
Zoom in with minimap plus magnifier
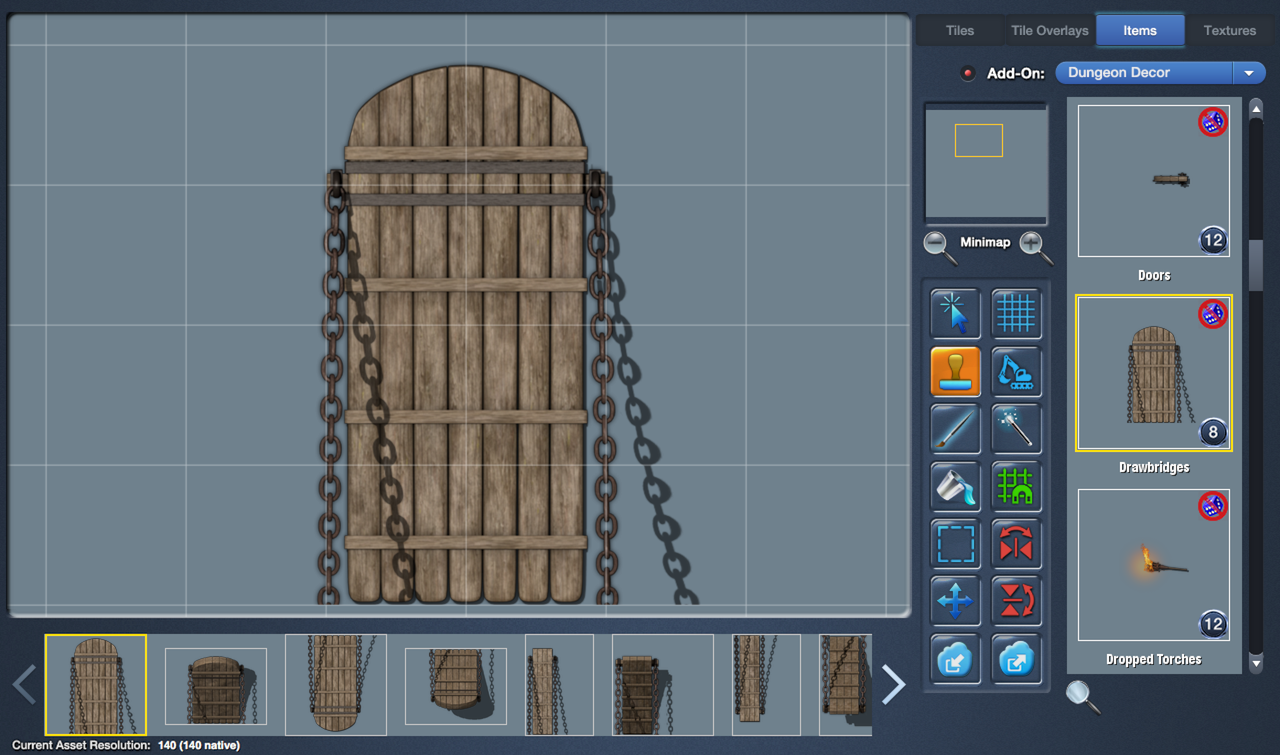(1036, 246)
